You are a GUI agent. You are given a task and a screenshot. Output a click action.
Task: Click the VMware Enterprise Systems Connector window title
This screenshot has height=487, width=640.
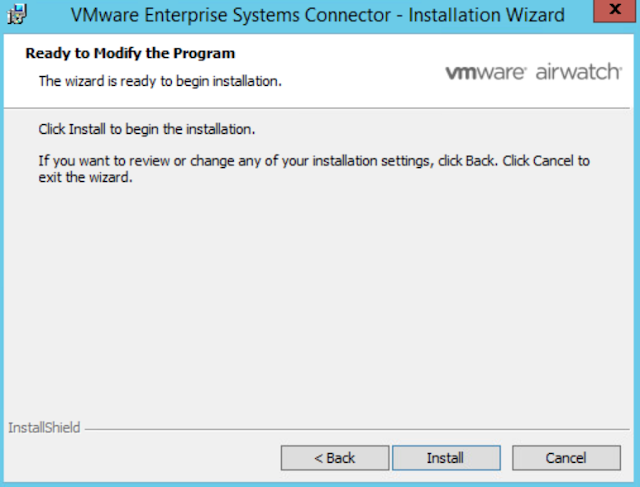(x=318, y=15)
